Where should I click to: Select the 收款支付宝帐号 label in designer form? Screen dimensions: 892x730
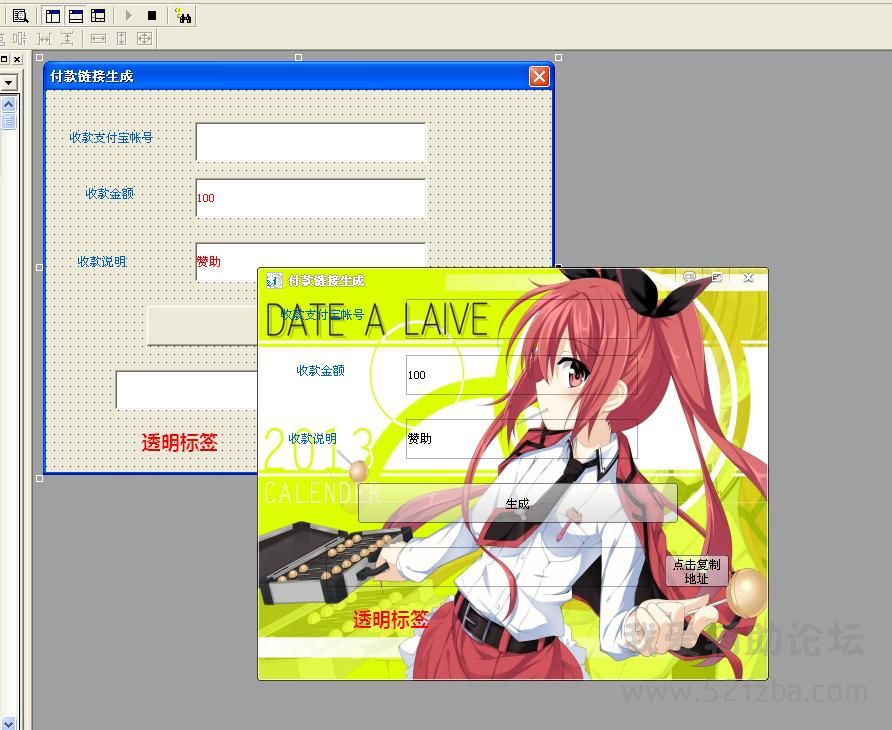(x=111, y=137)
